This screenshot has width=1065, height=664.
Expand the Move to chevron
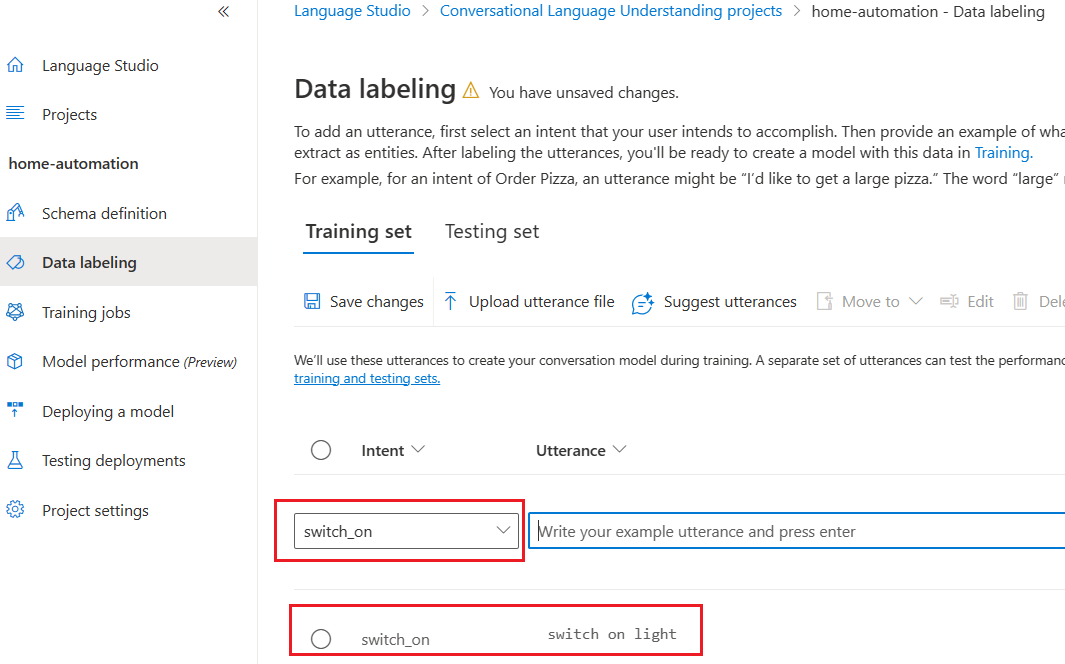click(x=916, y=301)
